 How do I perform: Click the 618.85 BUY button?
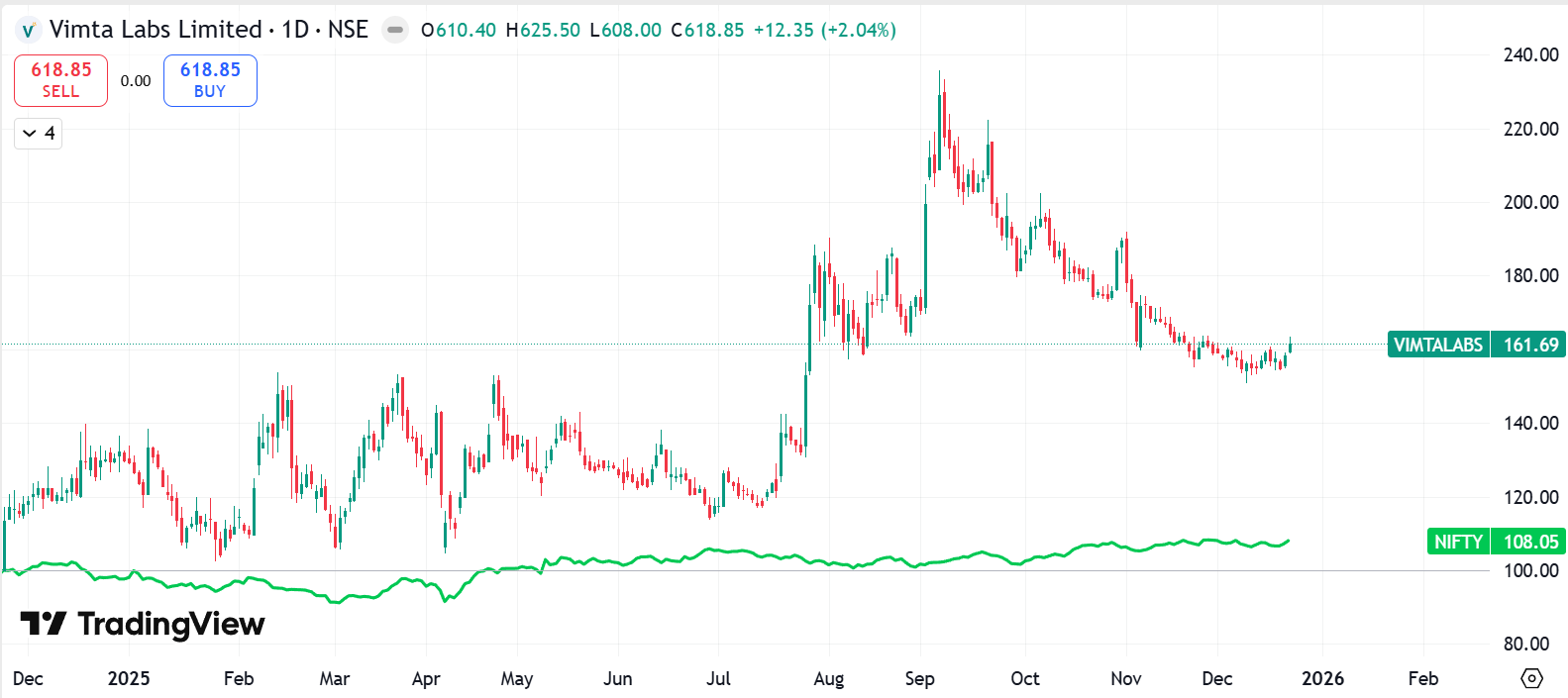click(210, 80)
